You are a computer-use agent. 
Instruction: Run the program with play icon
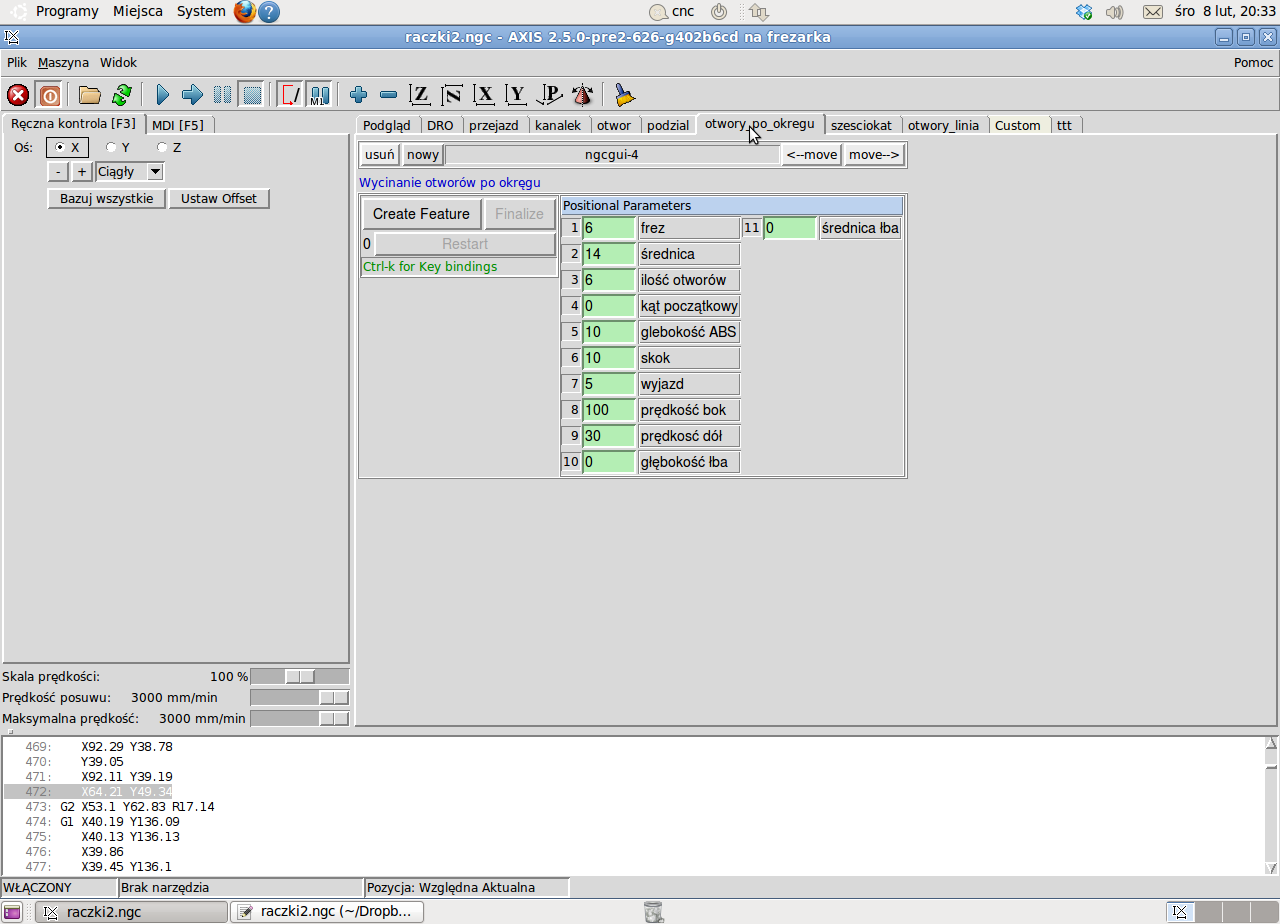tap(163, 95)
